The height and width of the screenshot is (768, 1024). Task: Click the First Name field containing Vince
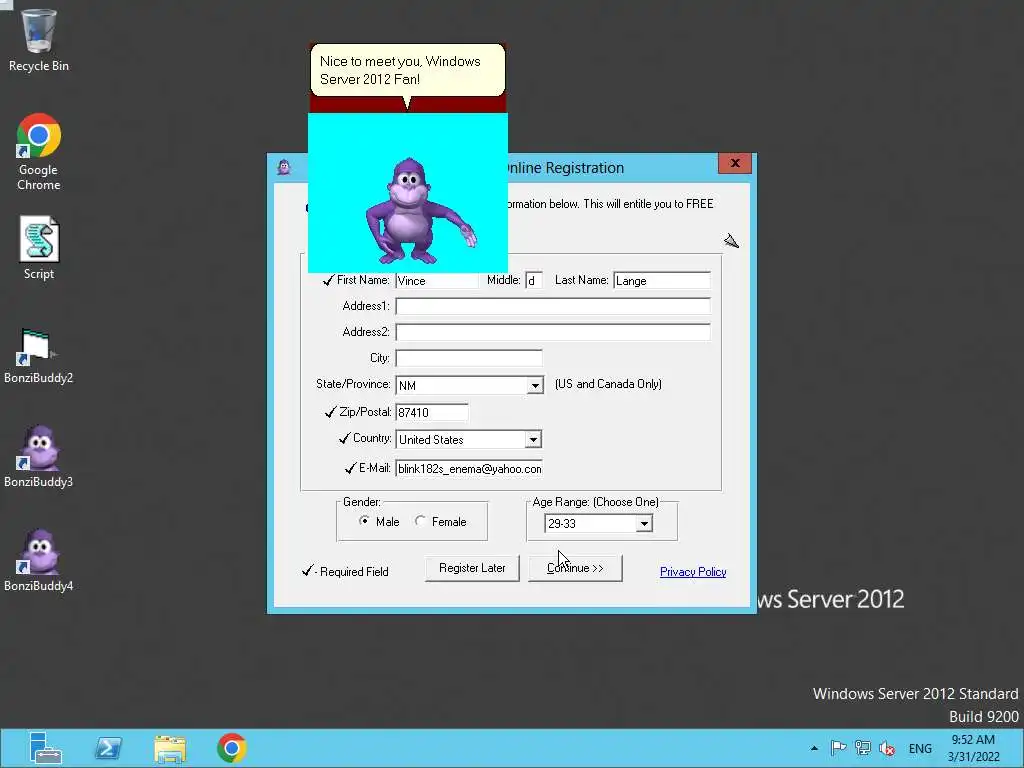(x=437, y=281)
